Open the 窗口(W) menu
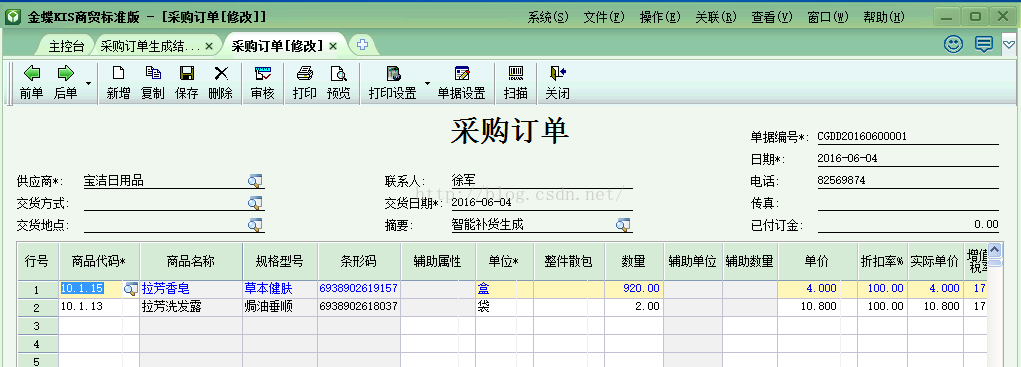Viewport: 1021px width, 367px height. click(828, 18)
